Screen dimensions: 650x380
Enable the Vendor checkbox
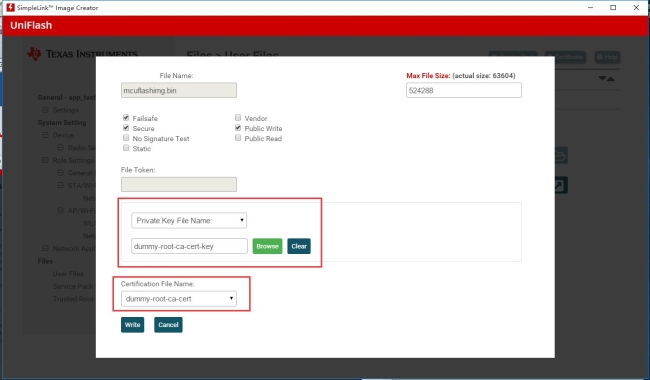(238, 118)
